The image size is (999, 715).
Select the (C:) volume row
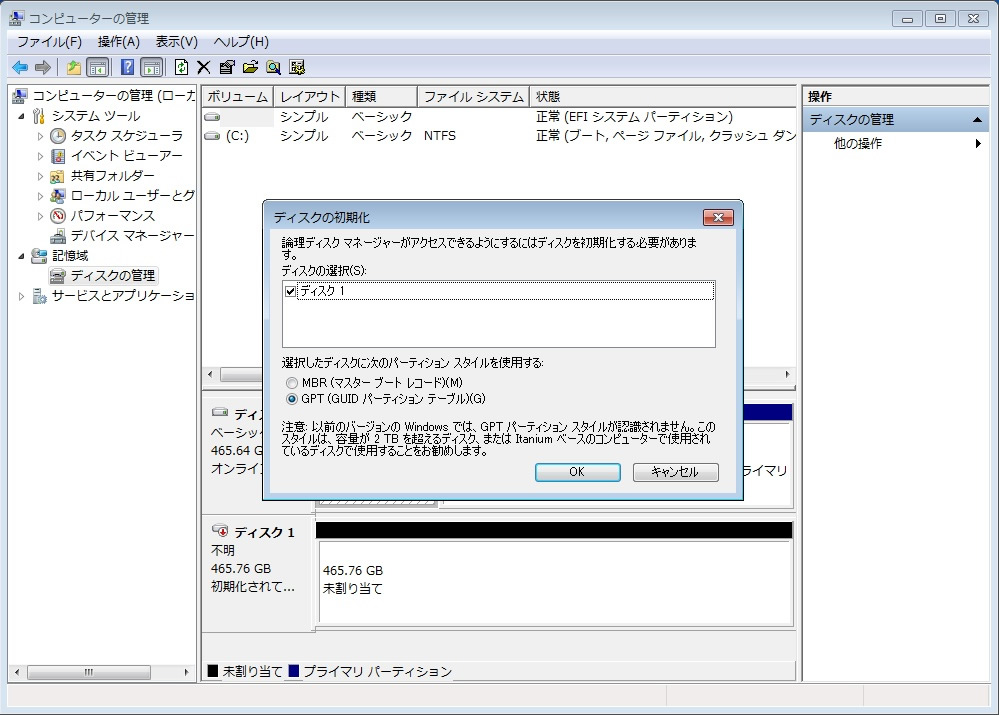point(500,136)
